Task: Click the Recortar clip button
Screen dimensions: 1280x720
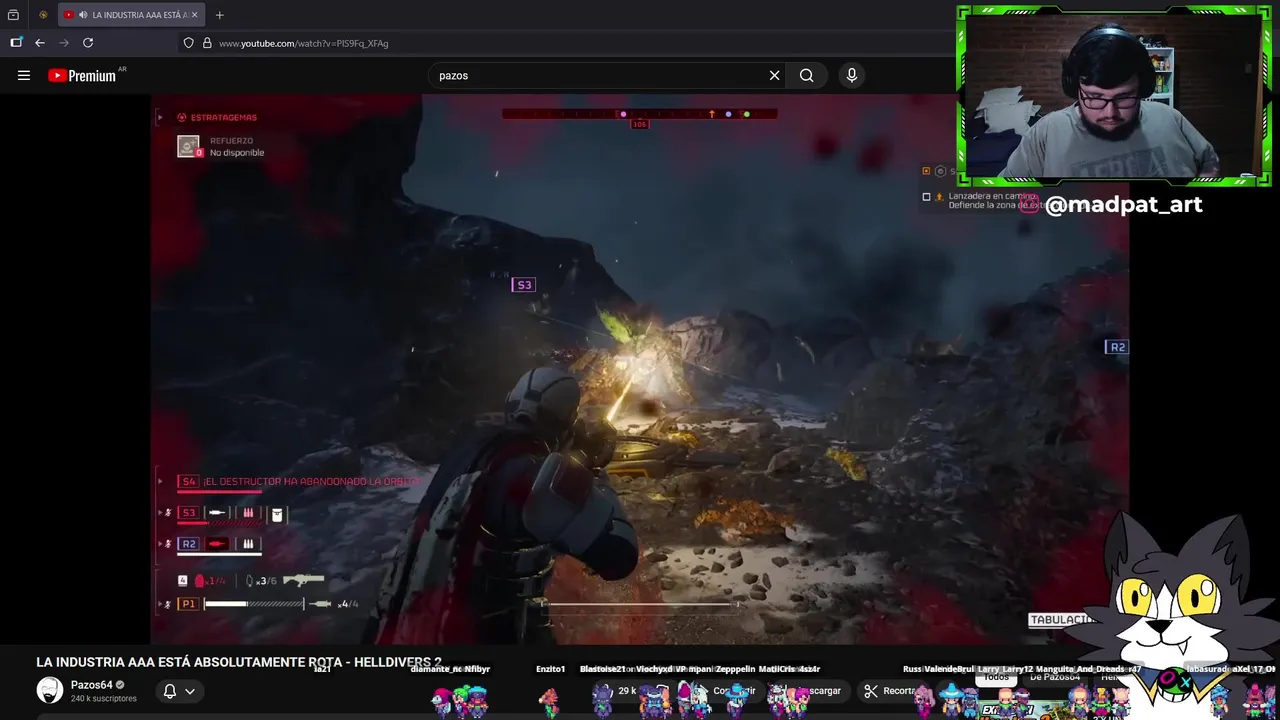Action: click(x=891, y=691)
